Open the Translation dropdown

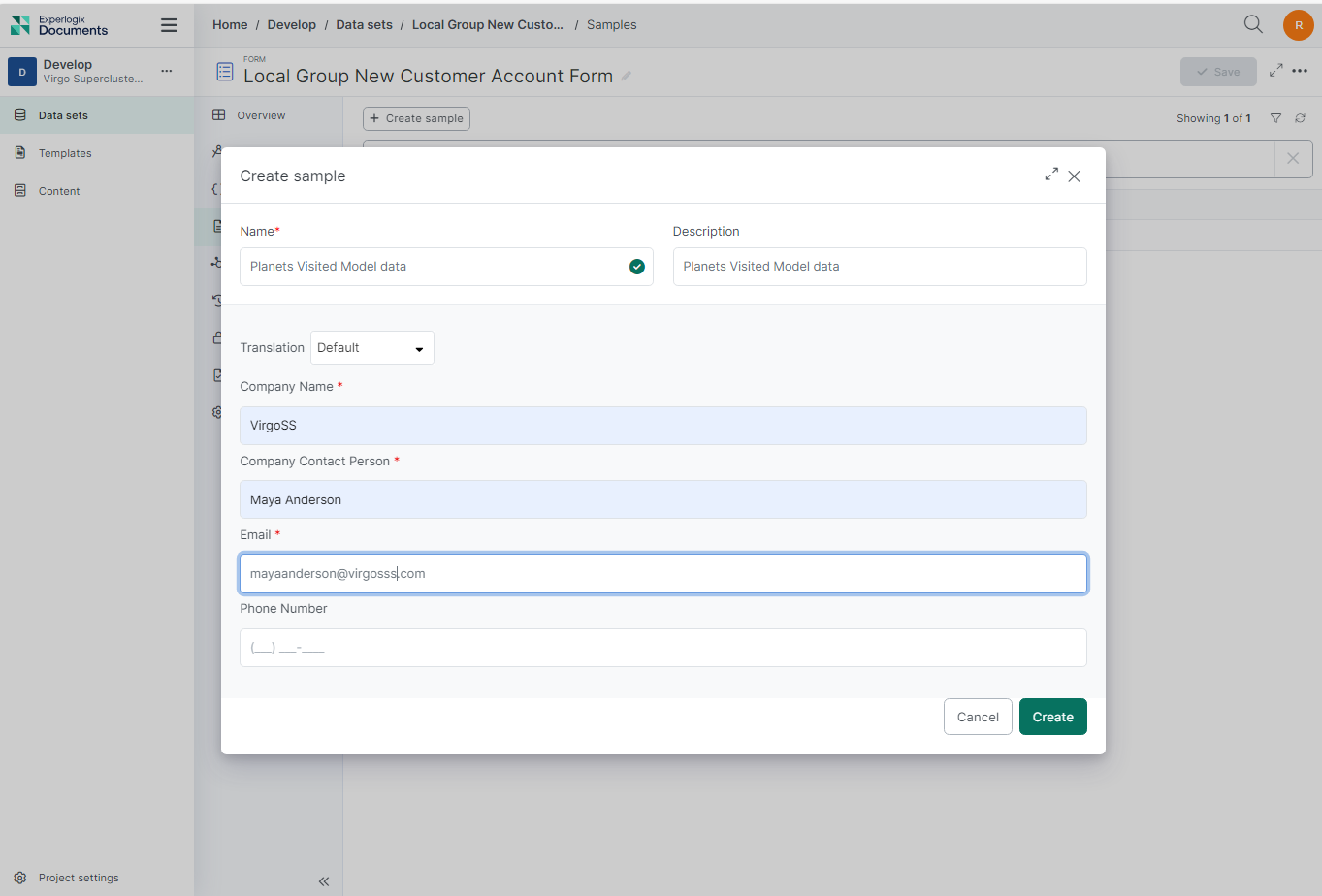pos(371,348)
